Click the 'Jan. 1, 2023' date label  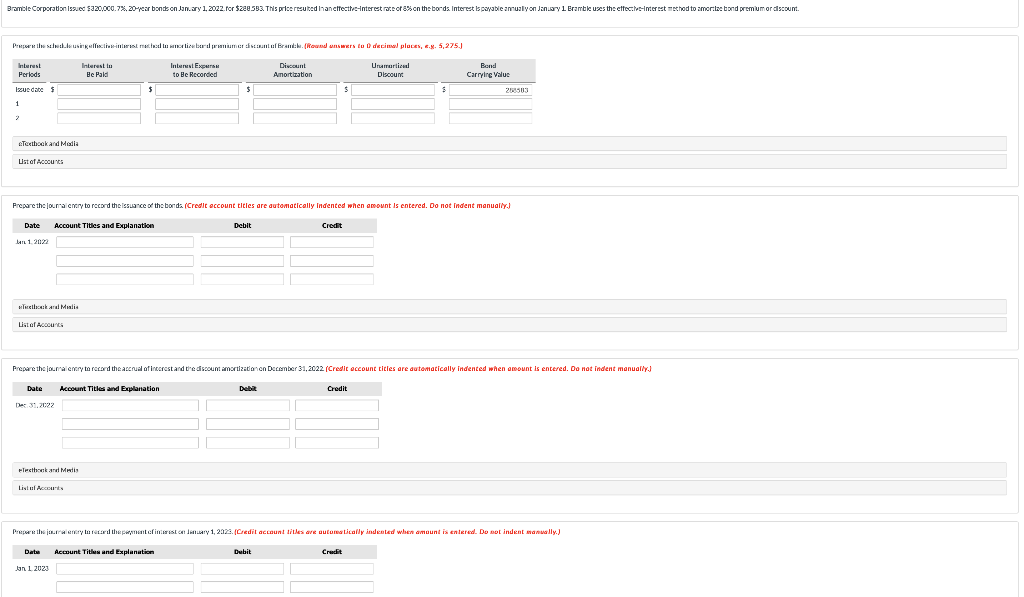(32, 568)
